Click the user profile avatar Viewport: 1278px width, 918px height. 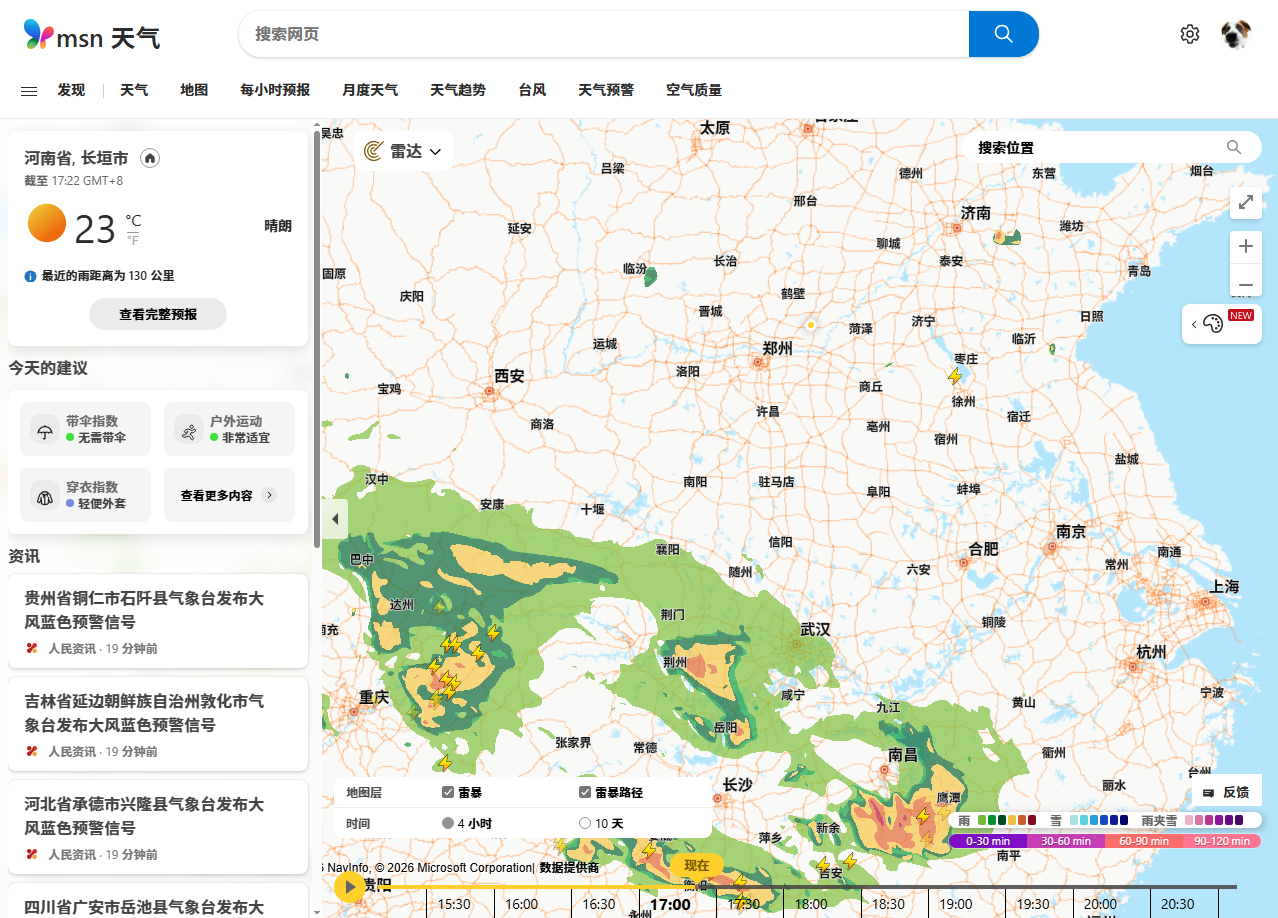coord(1236,34)
